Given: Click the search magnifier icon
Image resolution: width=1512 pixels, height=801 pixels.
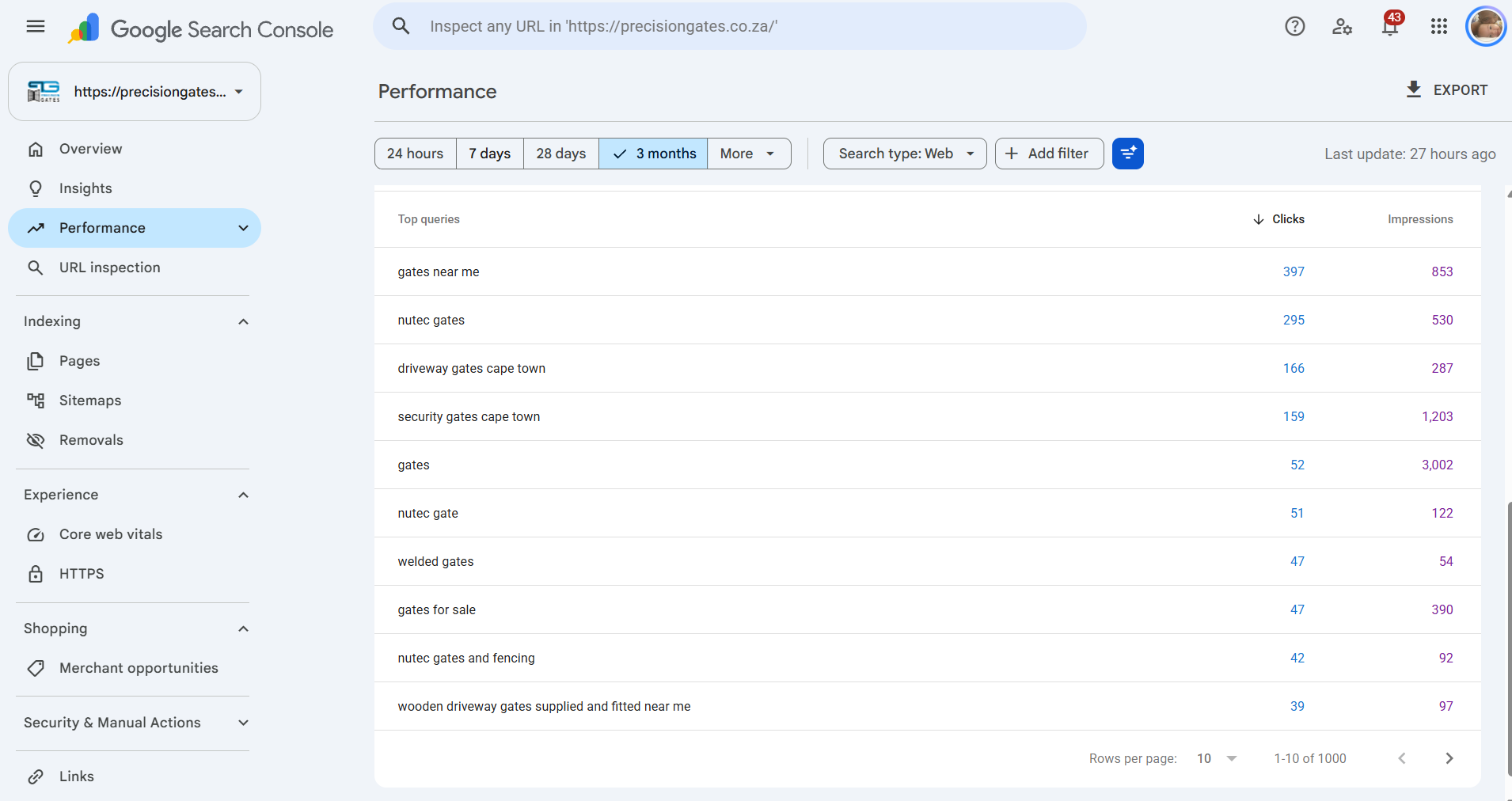Looking at the screenshot, I should click(x=401, y=26).
